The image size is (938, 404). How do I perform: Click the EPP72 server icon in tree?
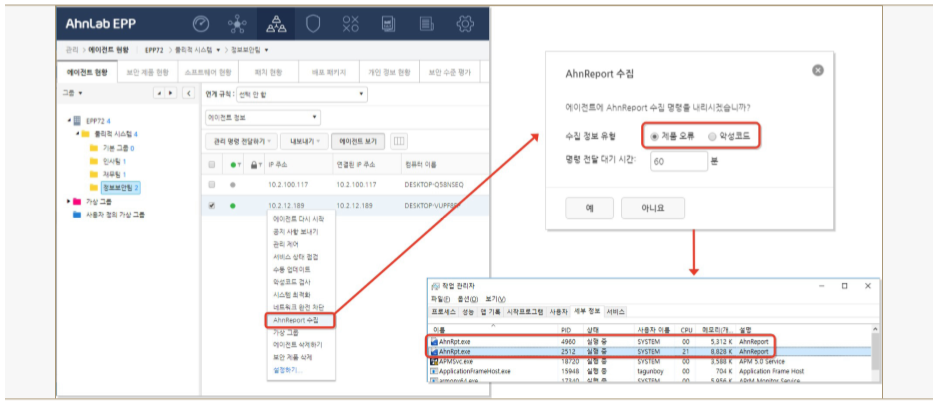79,120
